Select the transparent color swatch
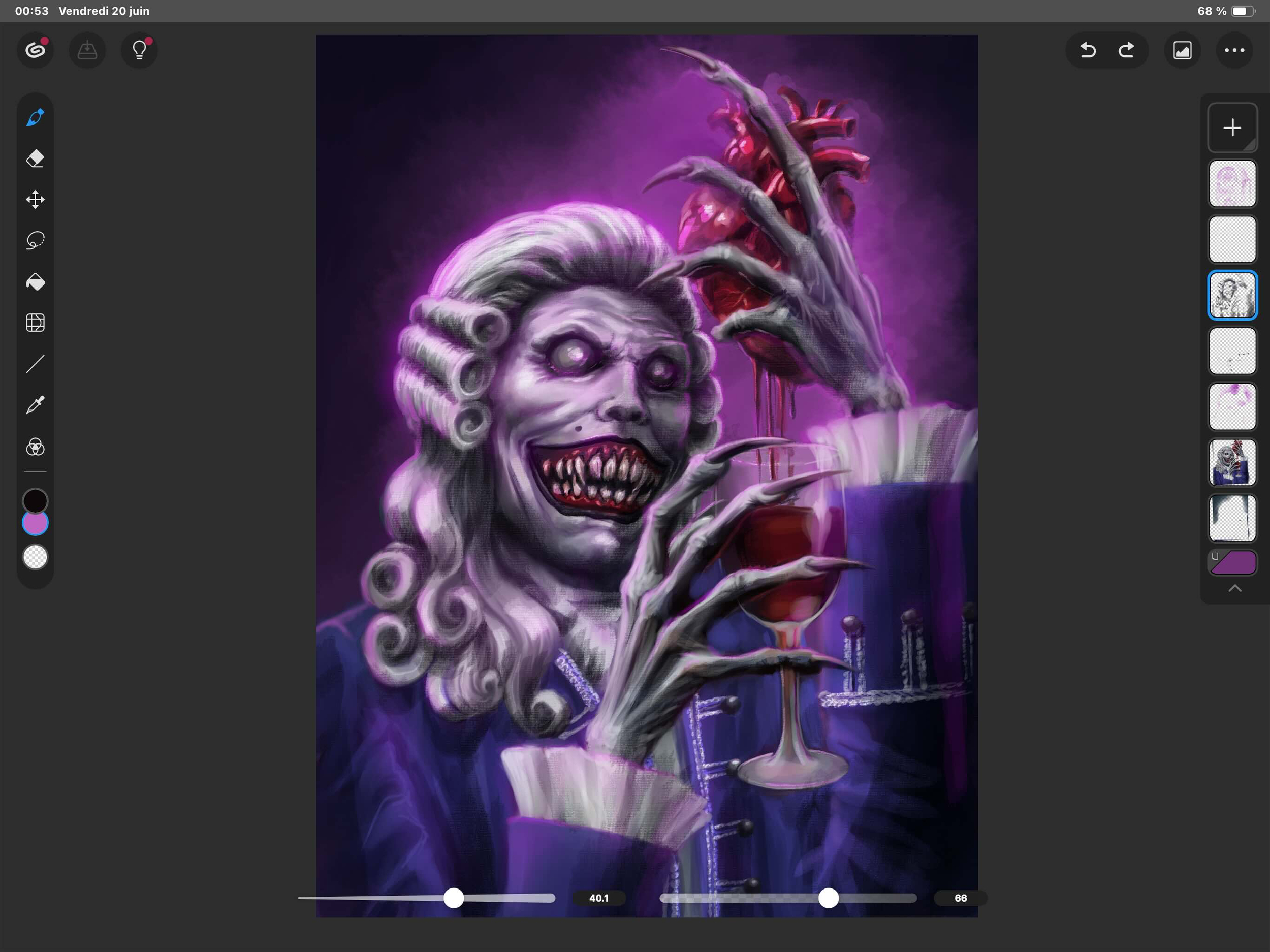The height and width of the screenshot is (952, 1270). click(35, 557)
